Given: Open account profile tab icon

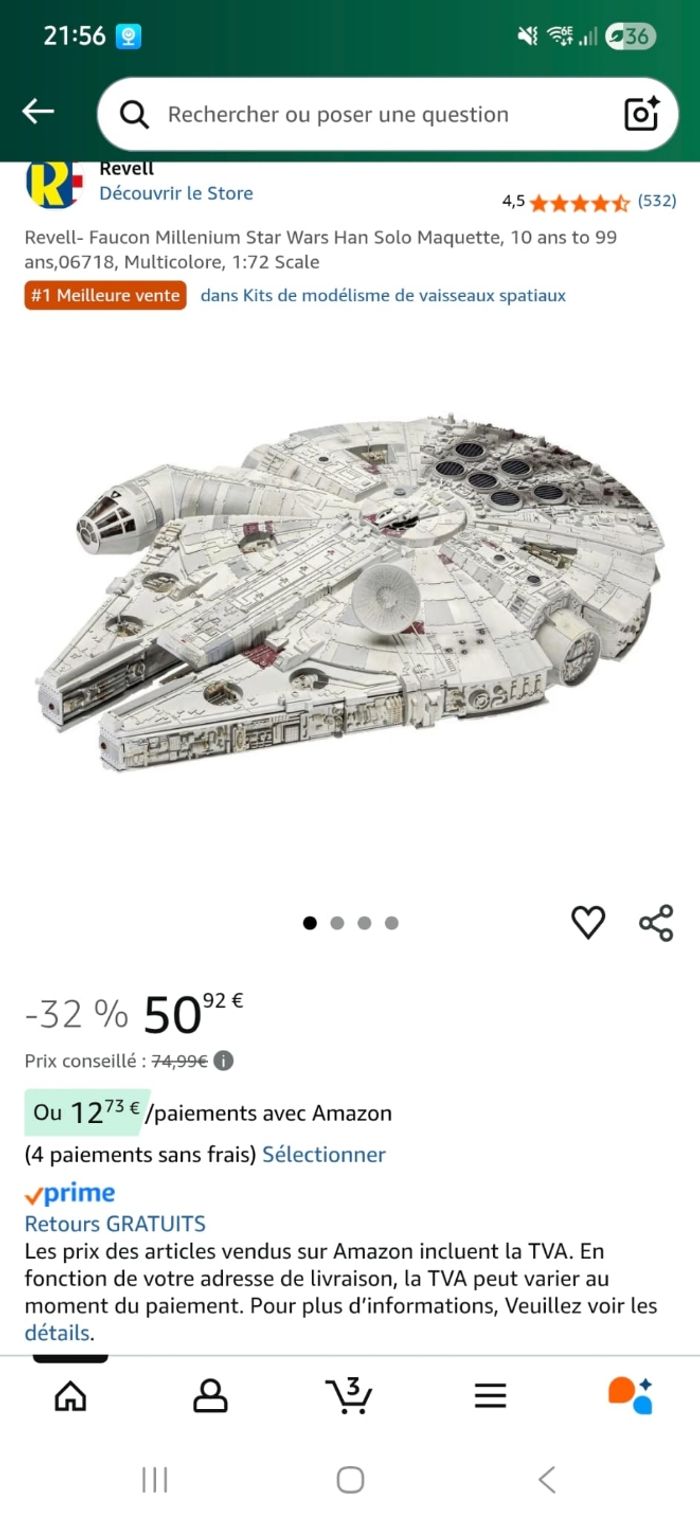Looking at the screenshot, I should point(210,1394).
